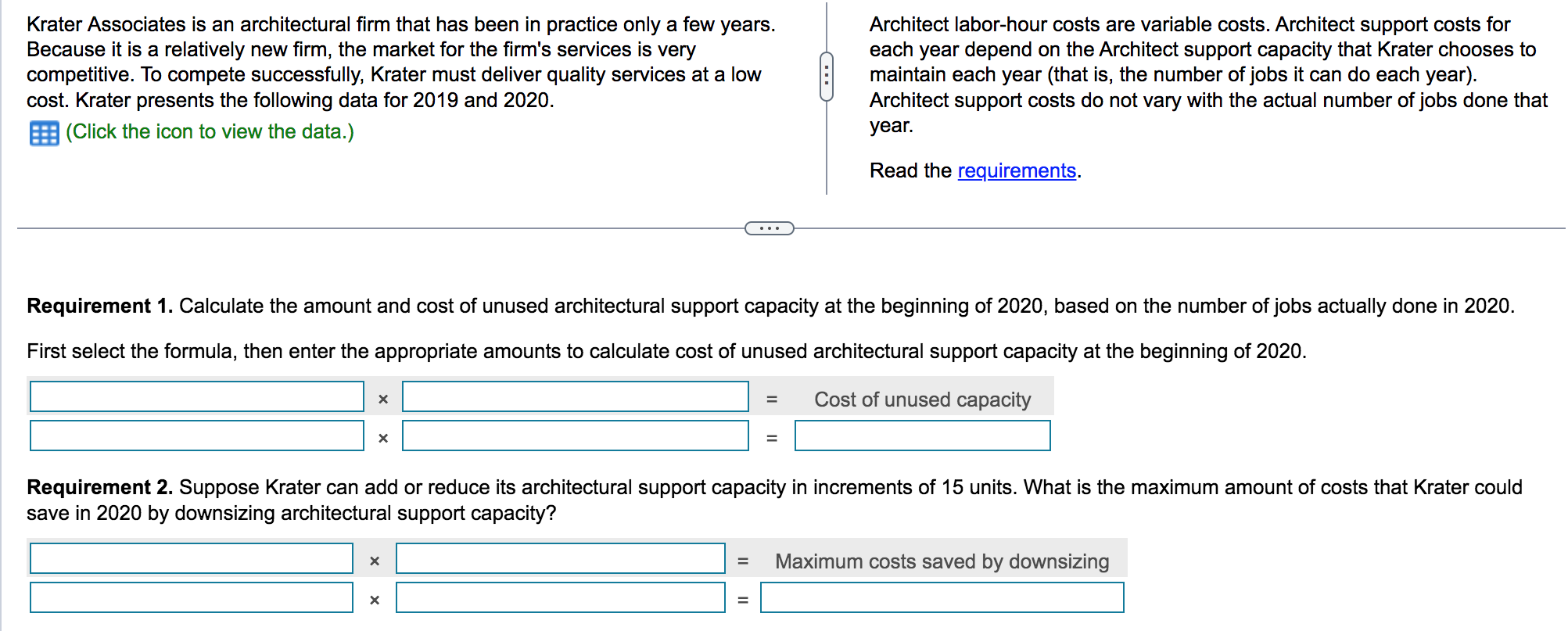Click the Requirement 1 heading text
Image resolution: width=1568 pixels, height=631 pixels.
(x=99, y=306)
